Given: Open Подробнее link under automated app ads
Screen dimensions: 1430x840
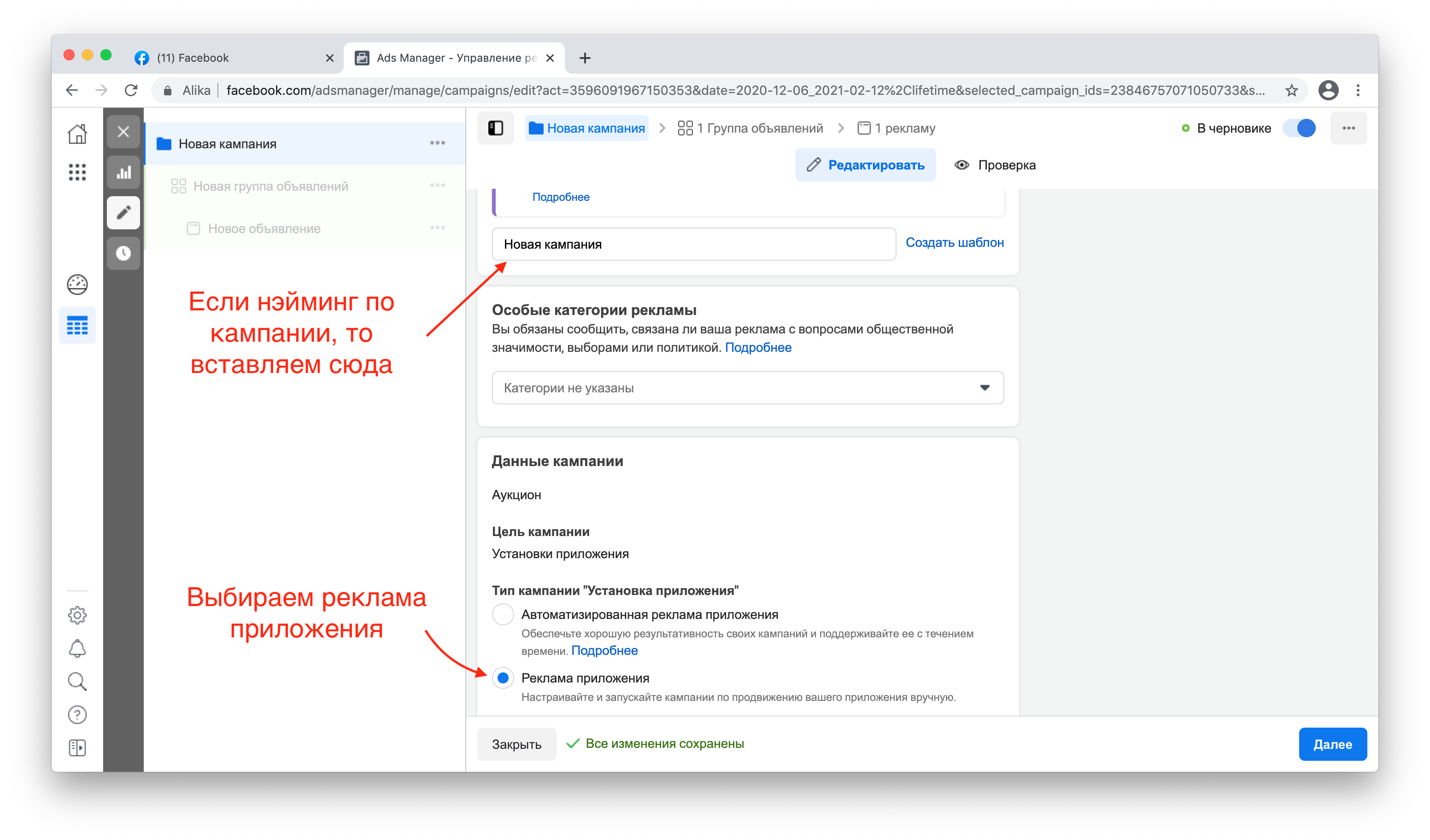Looking at the screenshot, I should (604, 651).
